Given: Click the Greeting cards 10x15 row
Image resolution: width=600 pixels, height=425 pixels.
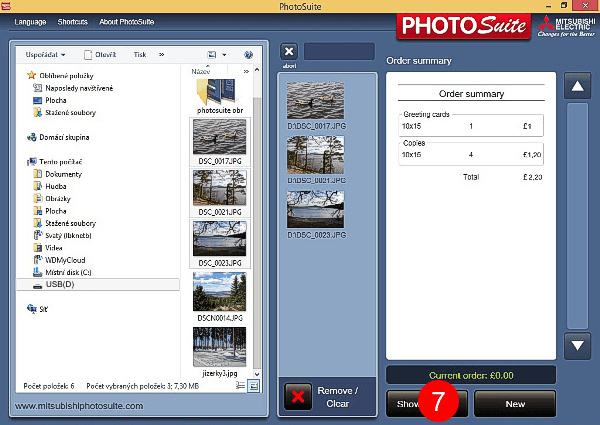Looking at the screenshot, I should 471,126.
